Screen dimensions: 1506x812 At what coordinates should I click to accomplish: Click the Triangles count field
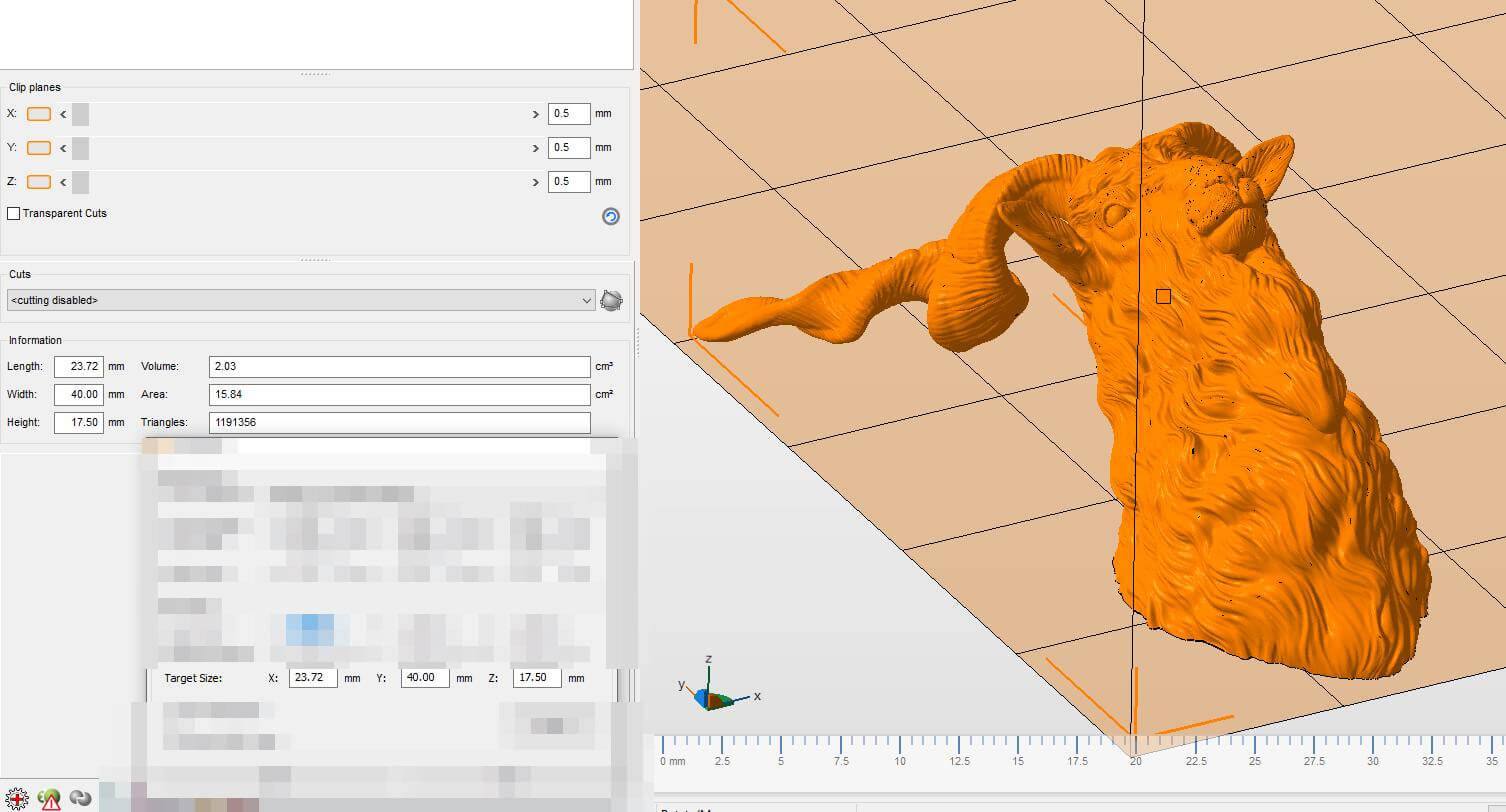[399, 422]
